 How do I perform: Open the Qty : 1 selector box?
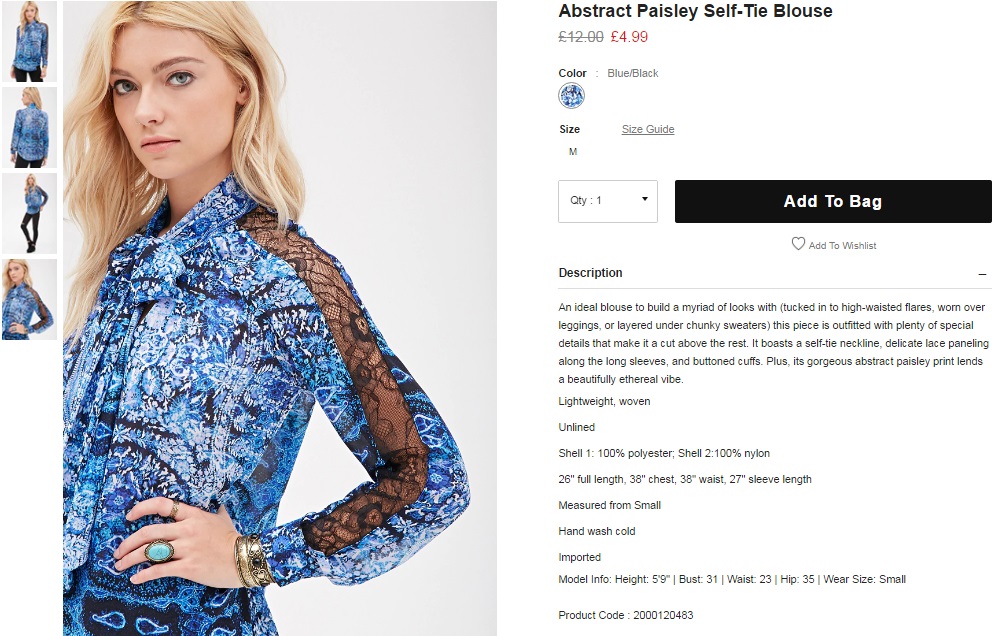pos(608,201)
